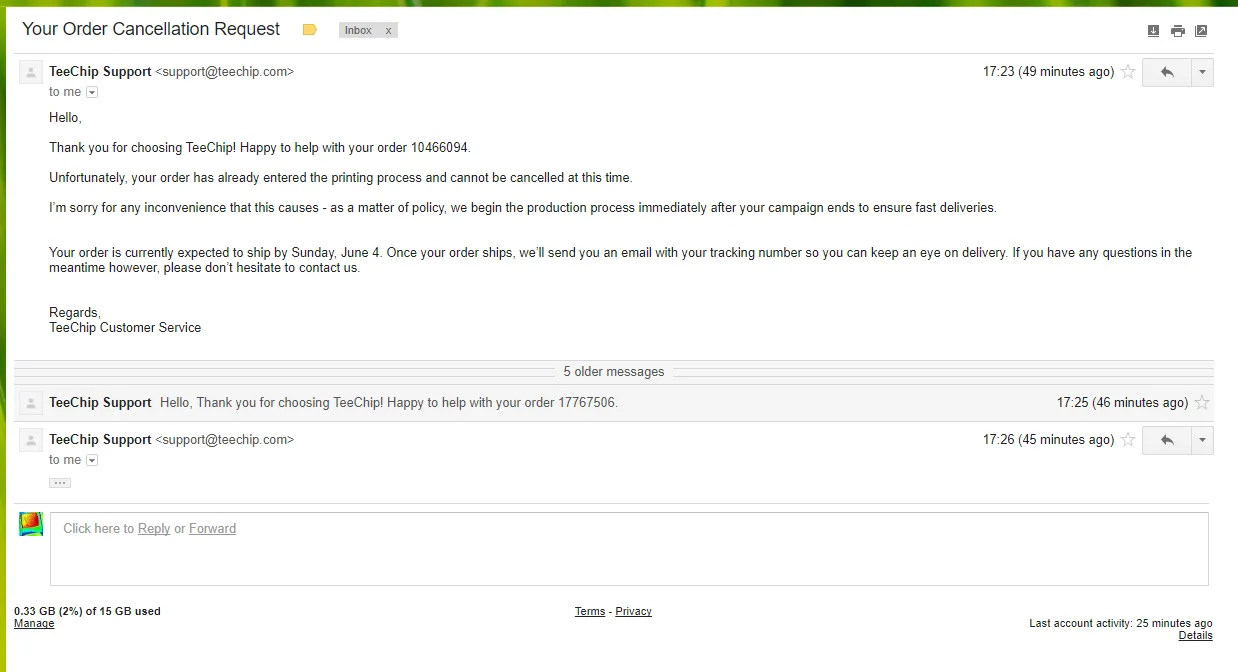Viewport: 1238px width, 672px height.
Task: Star the 17:26 message
Action: coord(1128,440)
